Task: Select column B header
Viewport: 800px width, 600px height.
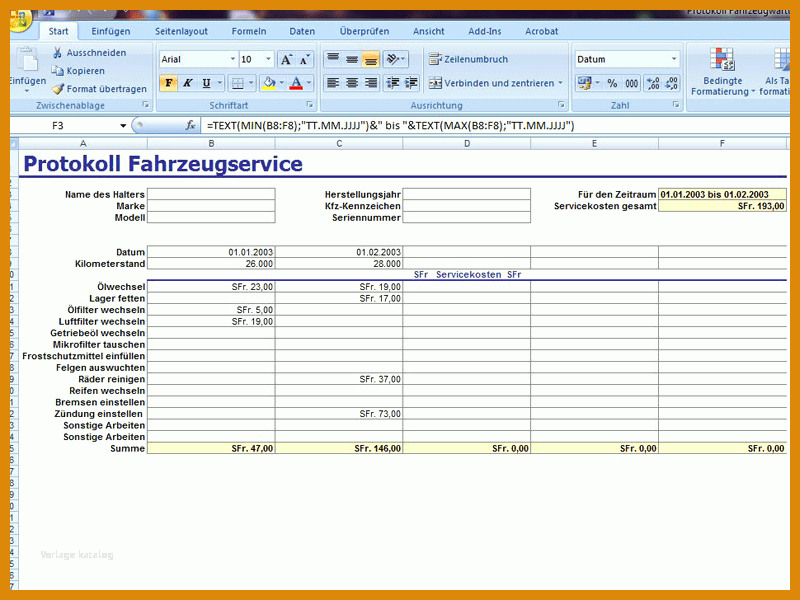Action: point(211,144)
